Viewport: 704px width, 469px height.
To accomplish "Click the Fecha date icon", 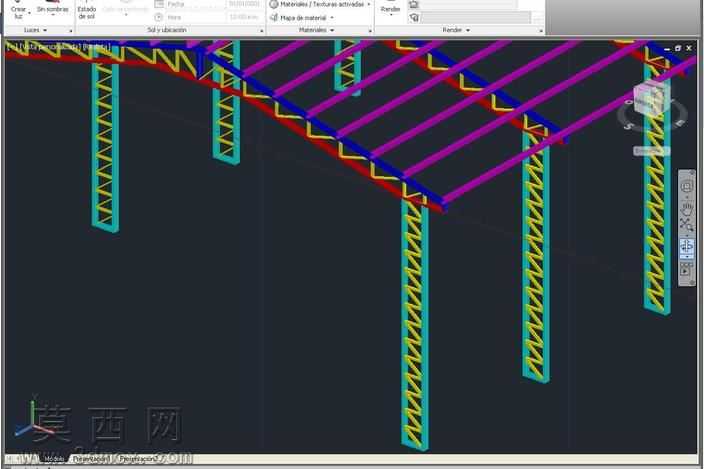I will point(159,4).
